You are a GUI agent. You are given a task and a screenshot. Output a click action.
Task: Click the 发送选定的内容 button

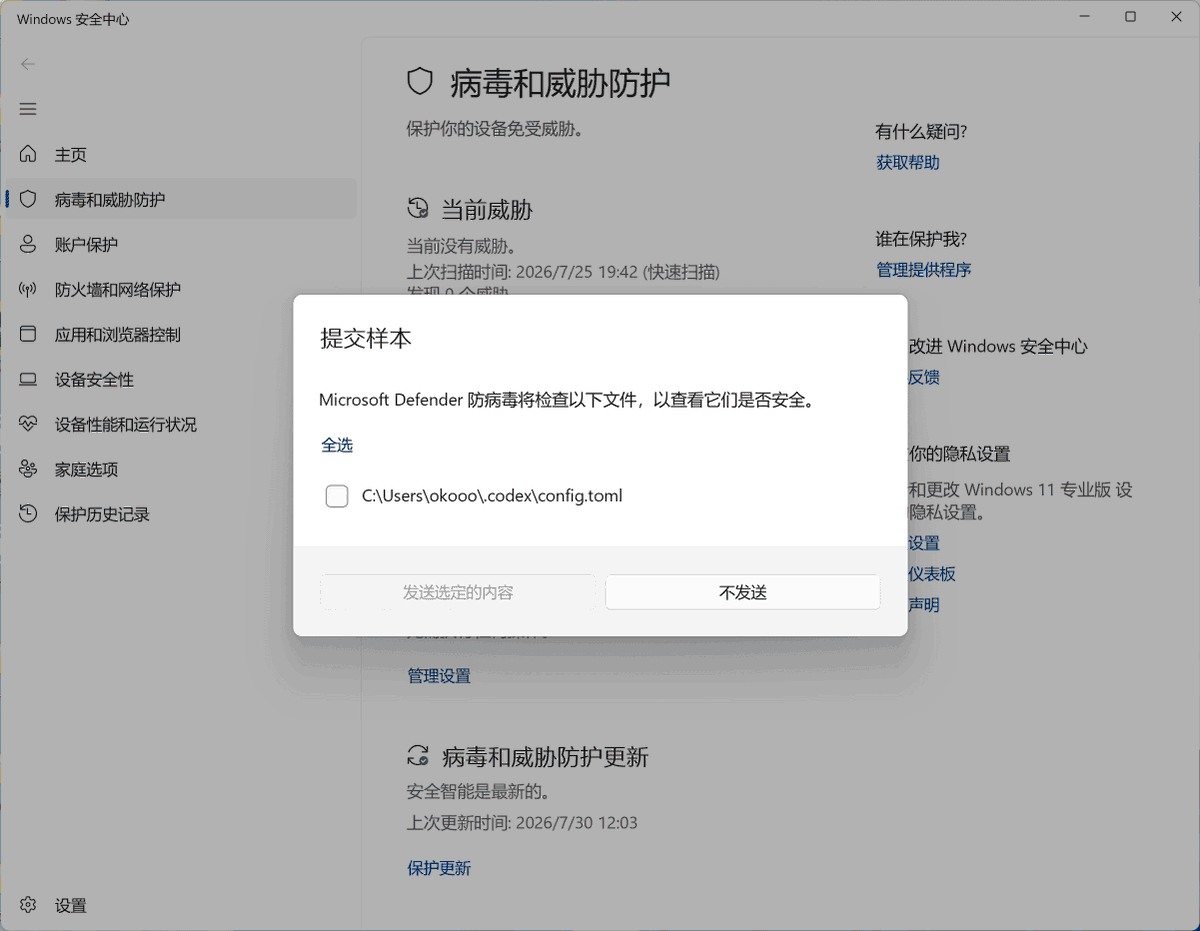[x=458, y=592]
